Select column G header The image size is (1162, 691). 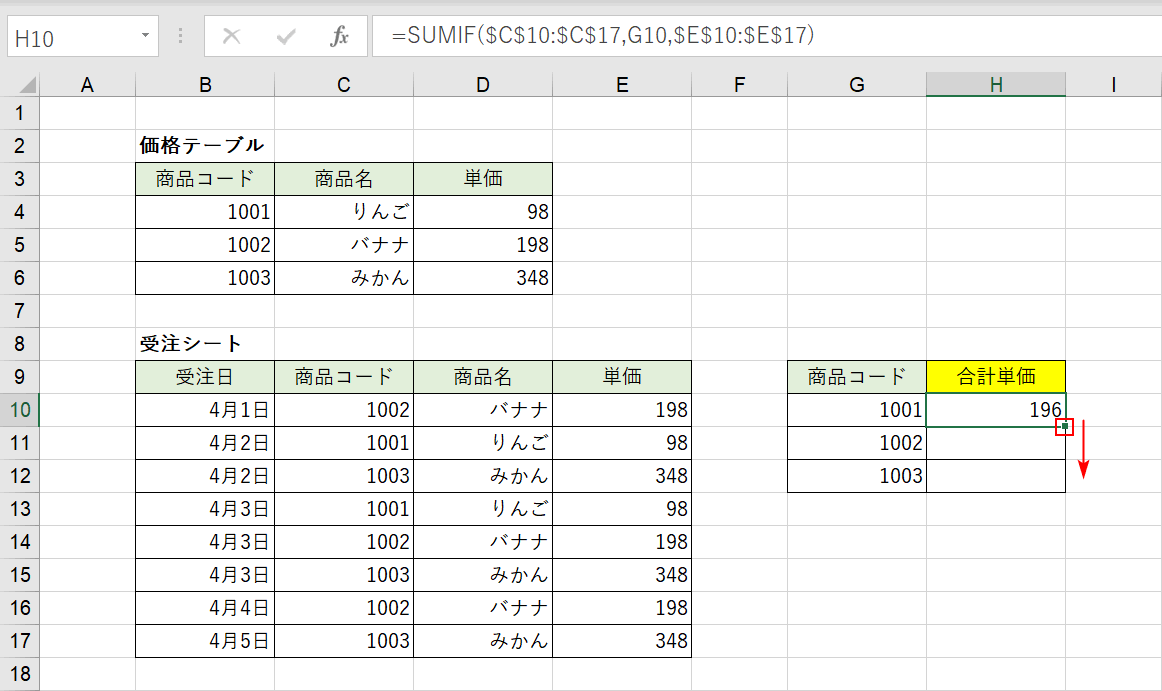857,85
